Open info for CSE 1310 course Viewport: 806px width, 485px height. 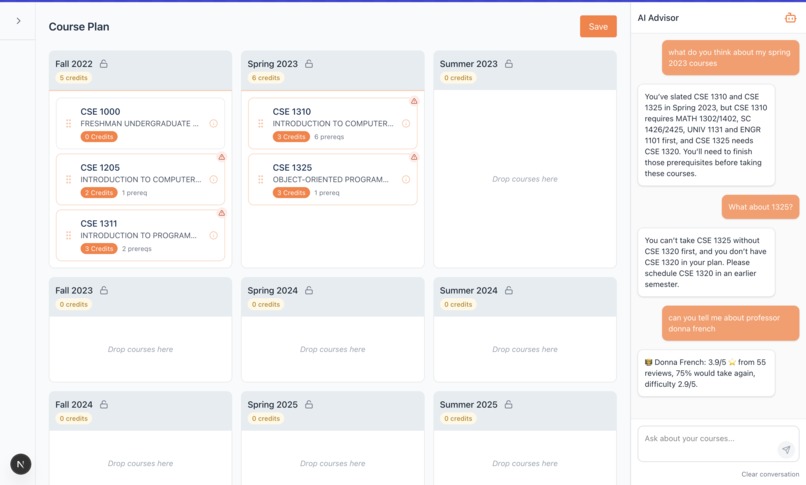[406, 123]
